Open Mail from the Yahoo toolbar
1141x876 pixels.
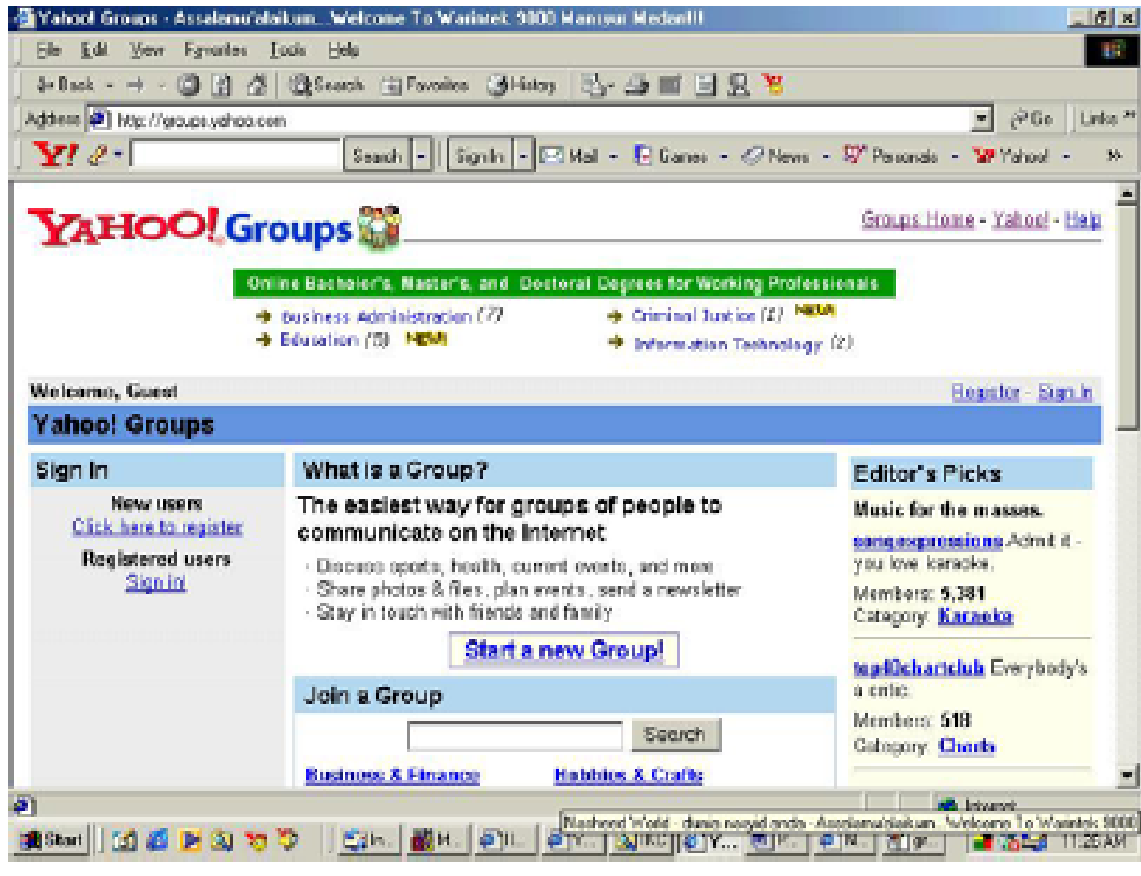pos(570,155)
